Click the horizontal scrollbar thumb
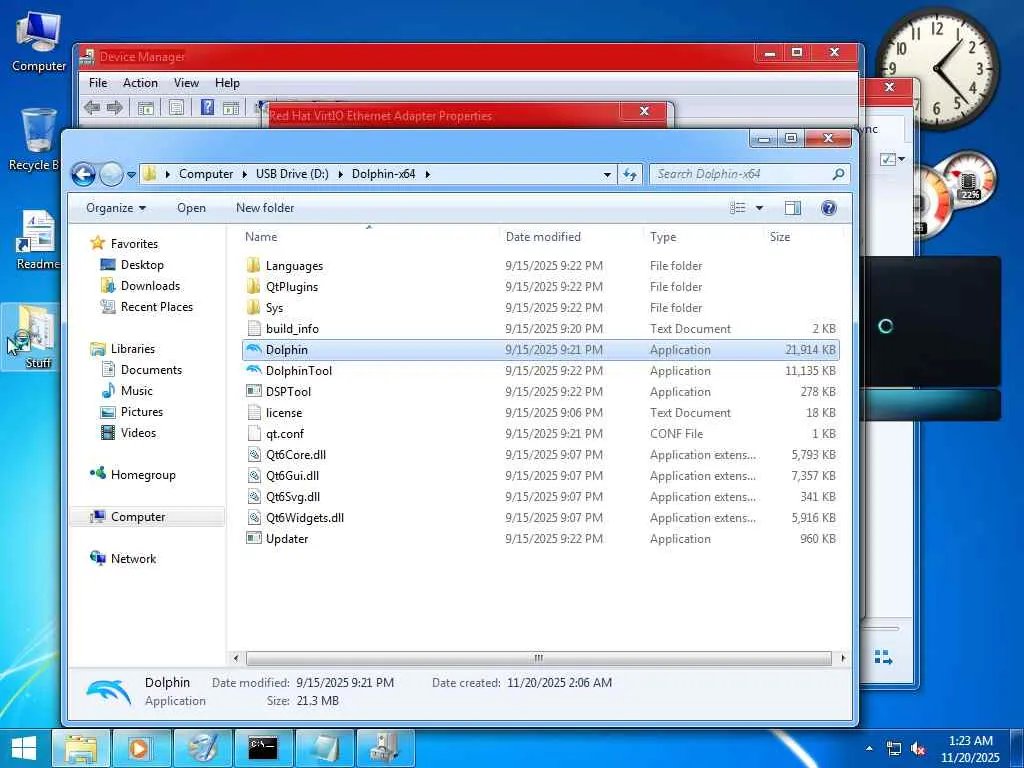The image size is (1024, 768). pyautogui.click(x=539, y=658)
